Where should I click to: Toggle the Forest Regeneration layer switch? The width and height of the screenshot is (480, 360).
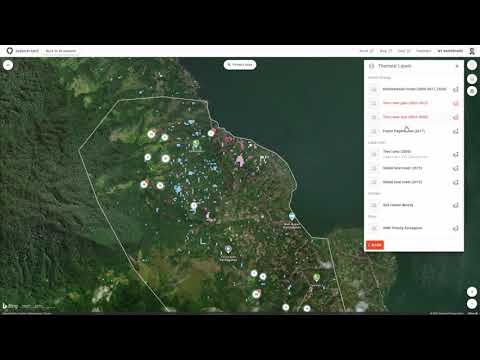tap(373, 131)
